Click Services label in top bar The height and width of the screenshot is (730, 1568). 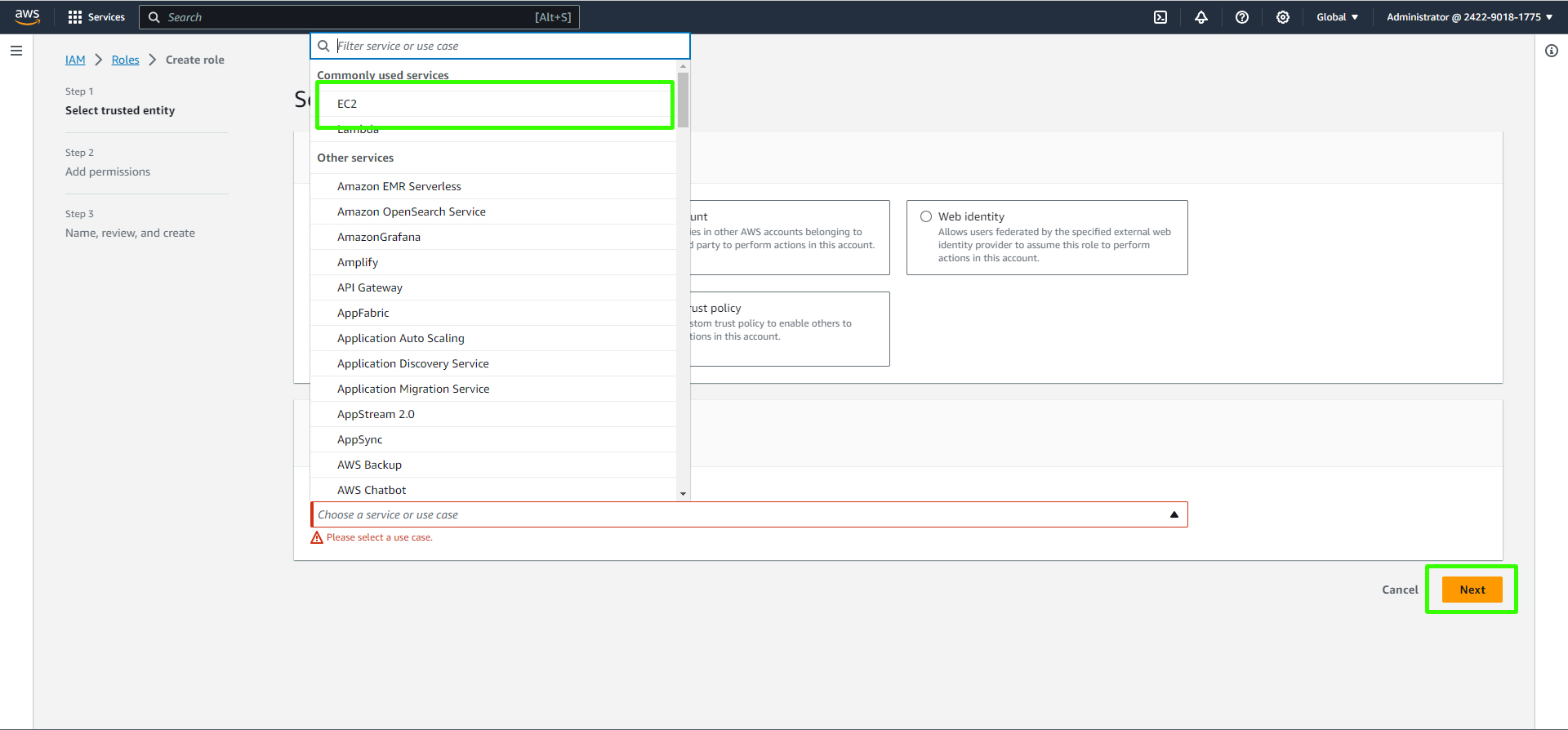(x=106, y=17)
